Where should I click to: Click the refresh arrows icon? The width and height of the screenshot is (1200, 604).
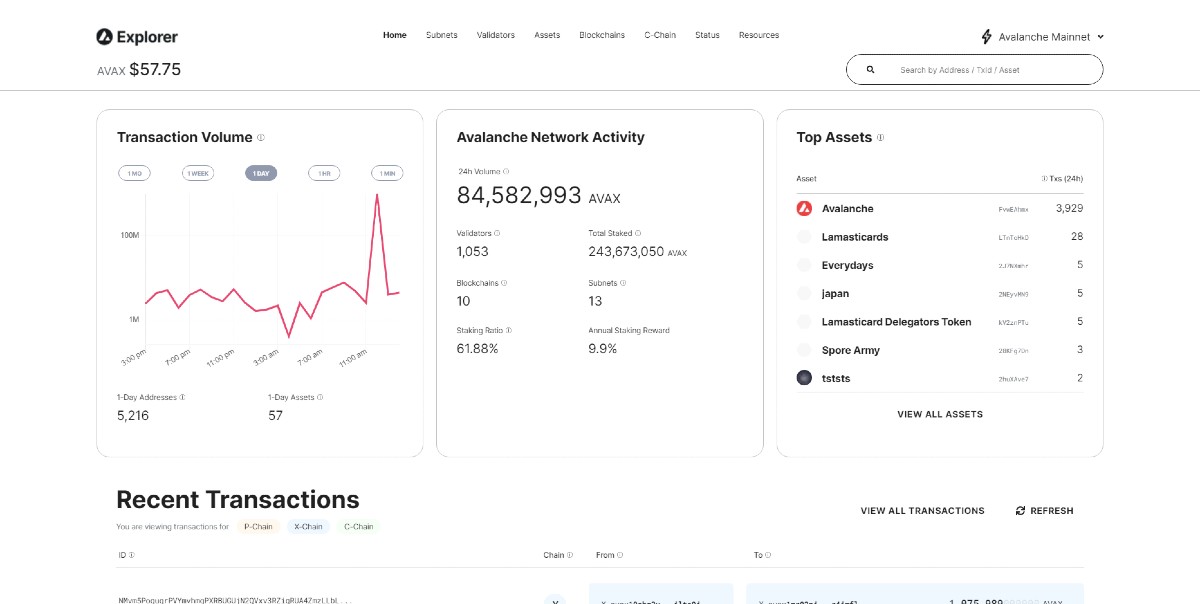[1020, 511]
